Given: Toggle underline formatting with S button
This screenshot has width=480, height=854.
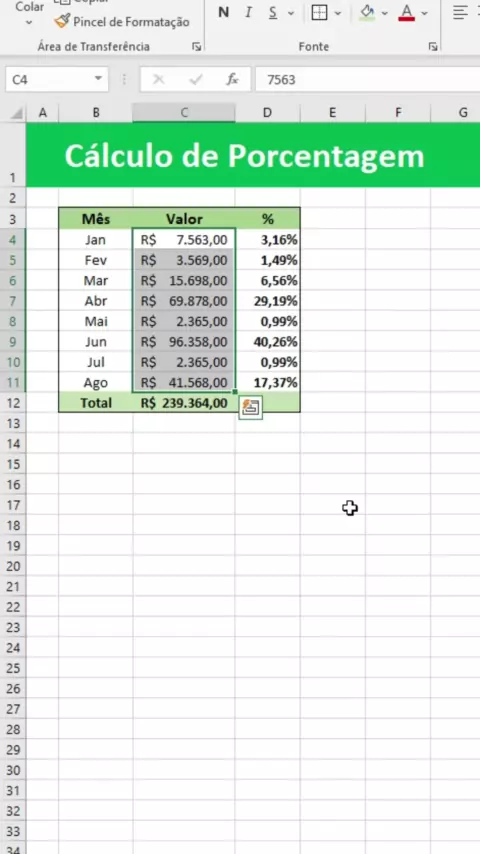Looking at the screenshot, I should pos(273,13).
